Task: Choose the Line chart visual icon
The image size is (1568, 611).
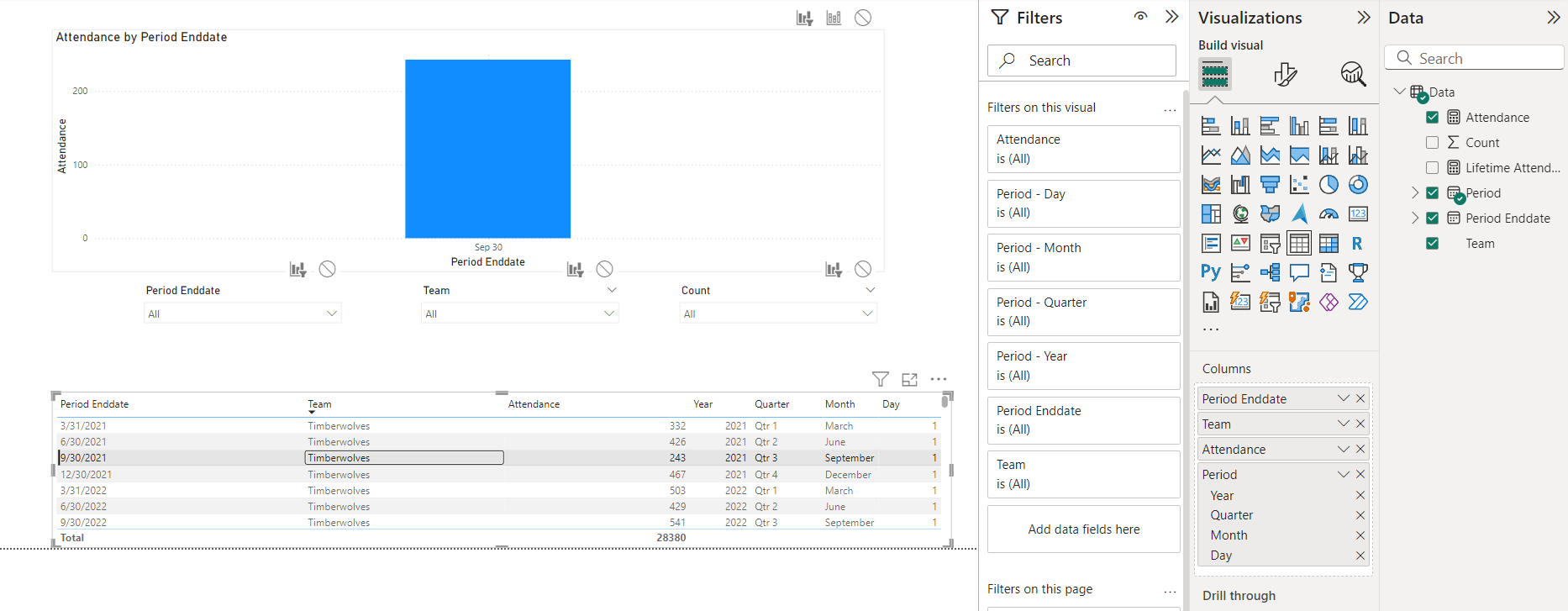Action: coord(1211,155)
